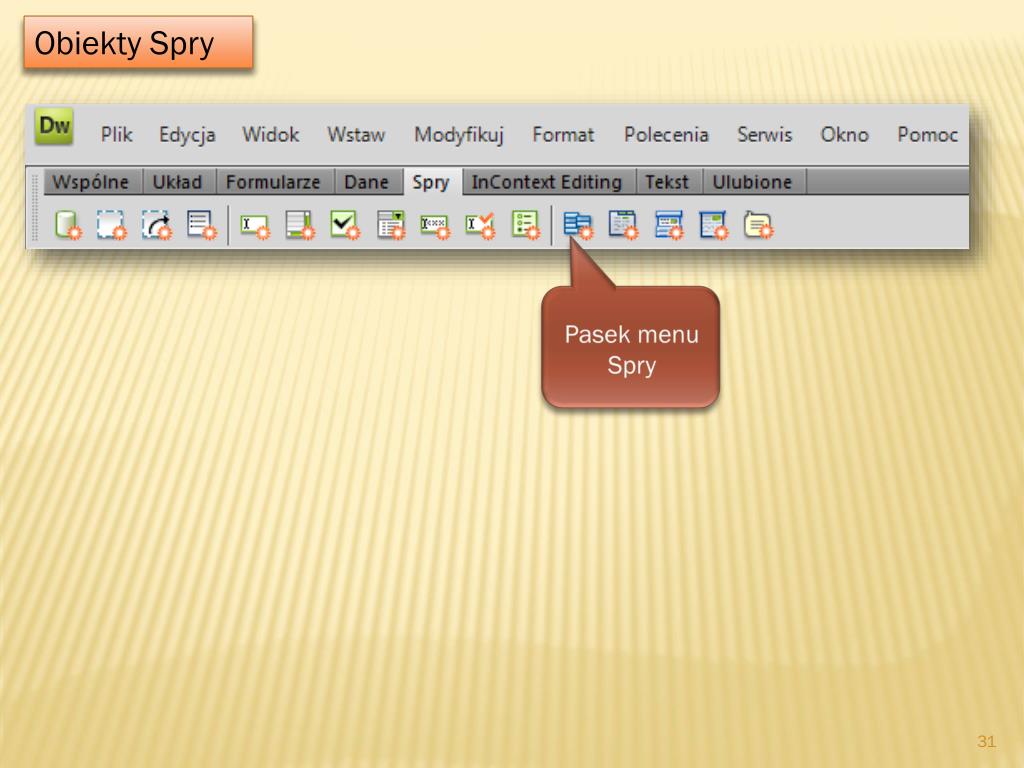Image resolution: width=1024 pixels, height=768 pixels.
Task: Insert Spry Collapsible Panel widget
Action: click(713, 225)
